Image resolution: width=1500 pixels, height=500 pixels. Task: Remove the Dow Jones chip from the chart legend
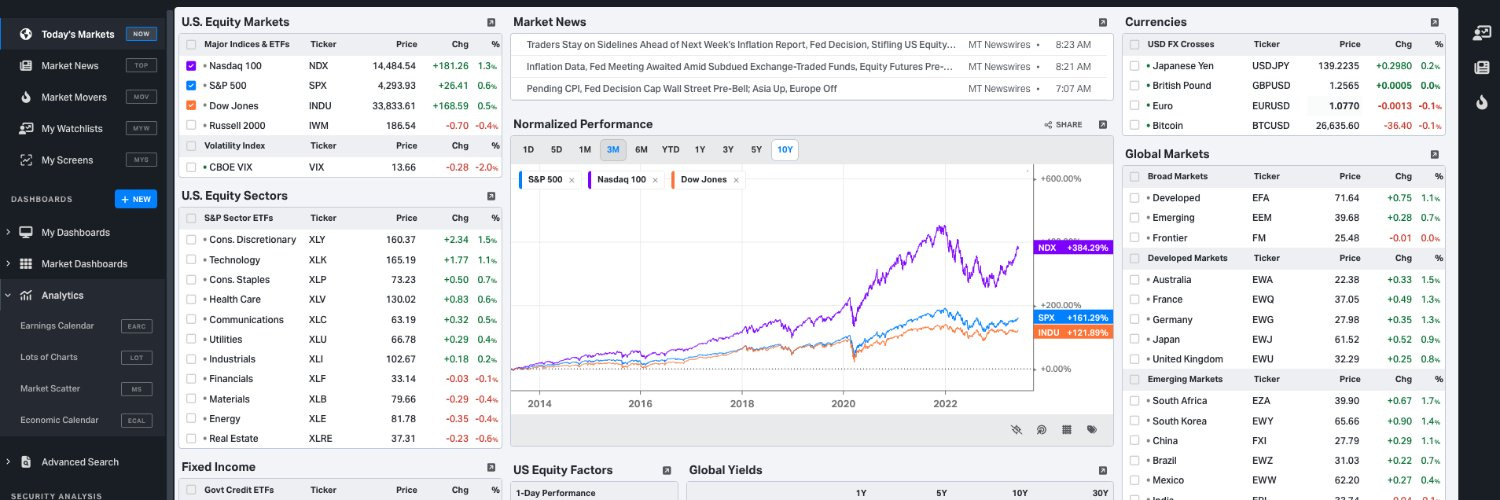pyautogui.click(x=736, y=180)
